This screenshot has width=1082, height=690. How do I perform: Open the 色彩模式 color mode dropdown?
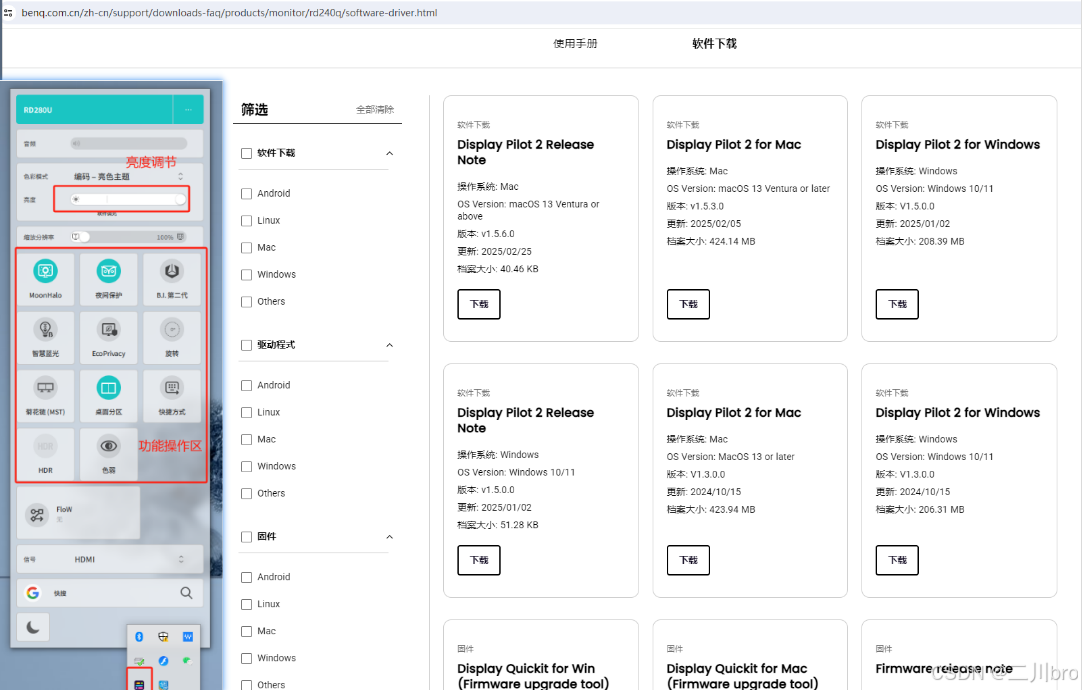[x=128, y=177]
